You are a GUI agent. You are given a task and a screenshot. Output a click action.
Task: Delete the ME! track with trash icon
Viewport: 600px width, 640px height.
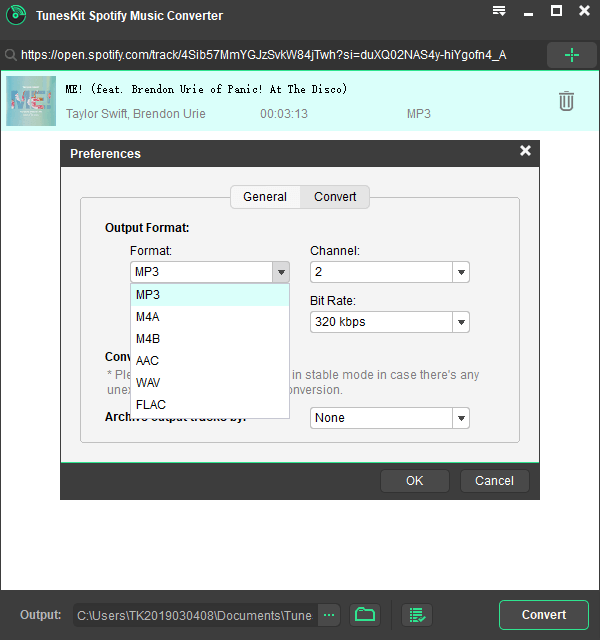pyautogui.click(x=566, y=101)
